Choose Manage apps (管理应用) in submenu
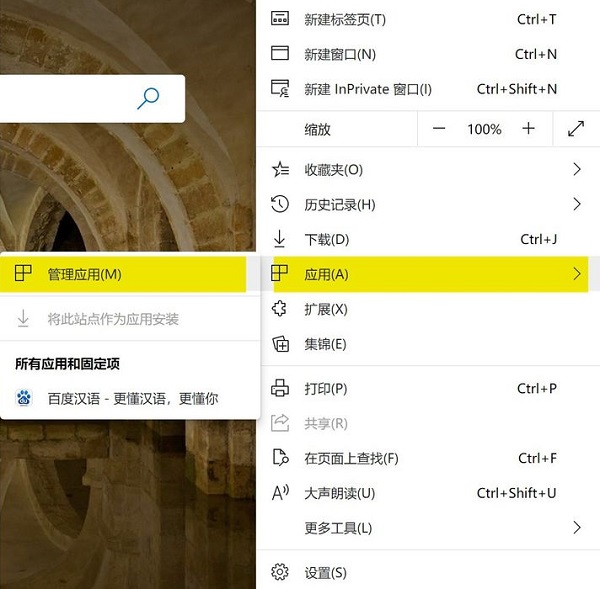 click(x=84, y=274)
